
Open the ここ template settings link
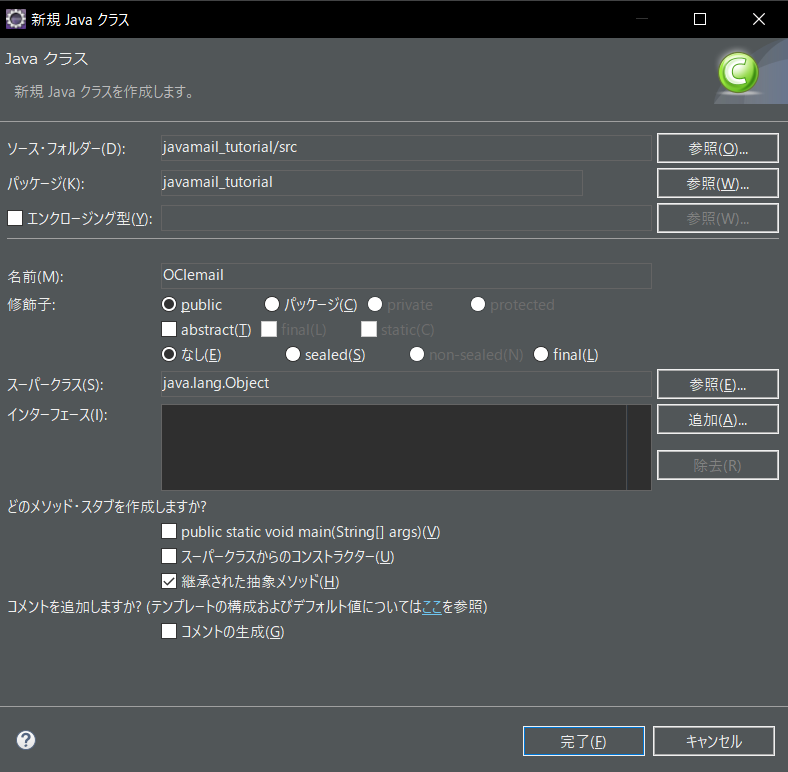pos(432,607)
